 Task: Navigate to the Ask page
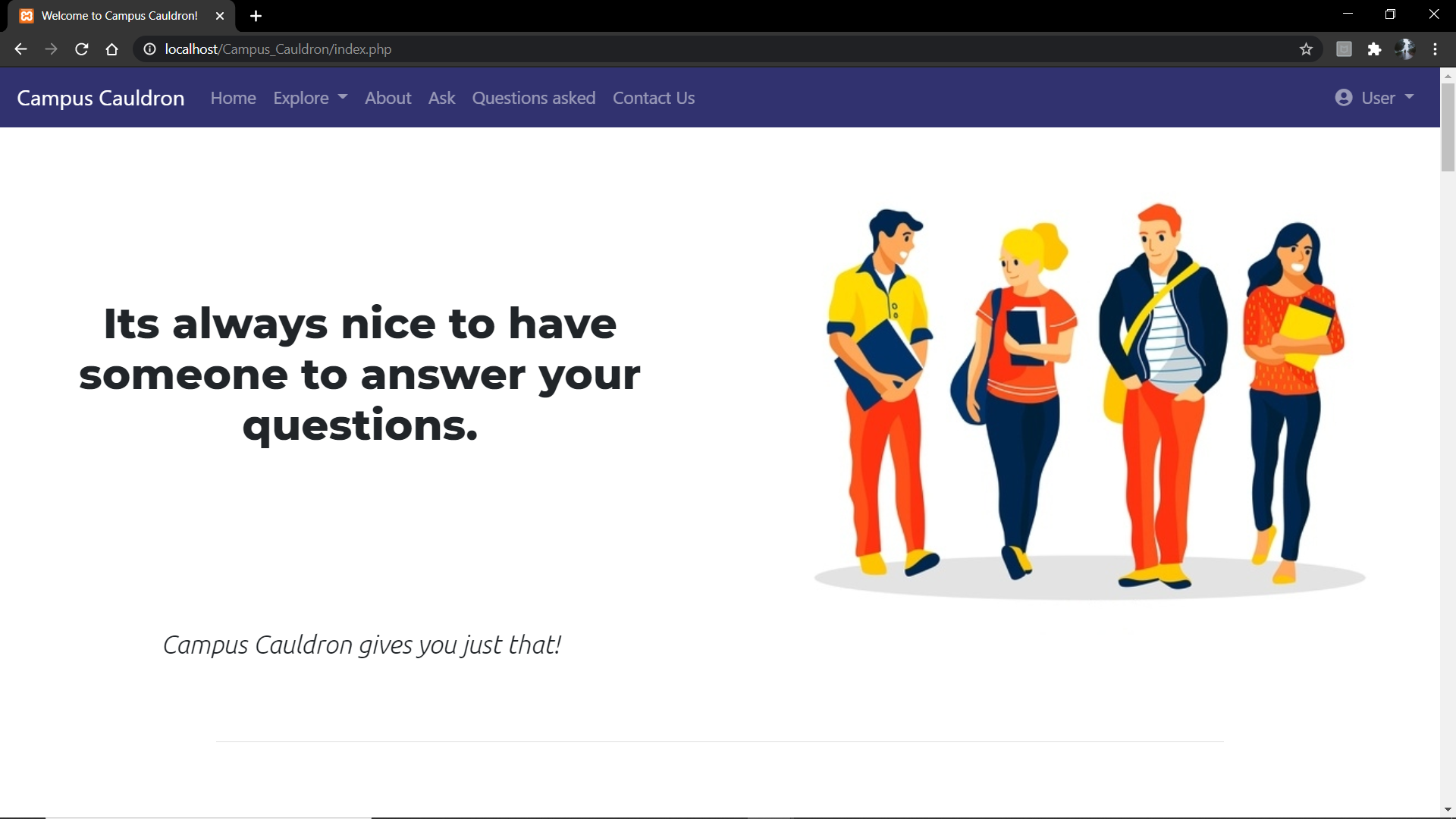tap(441, 98)
